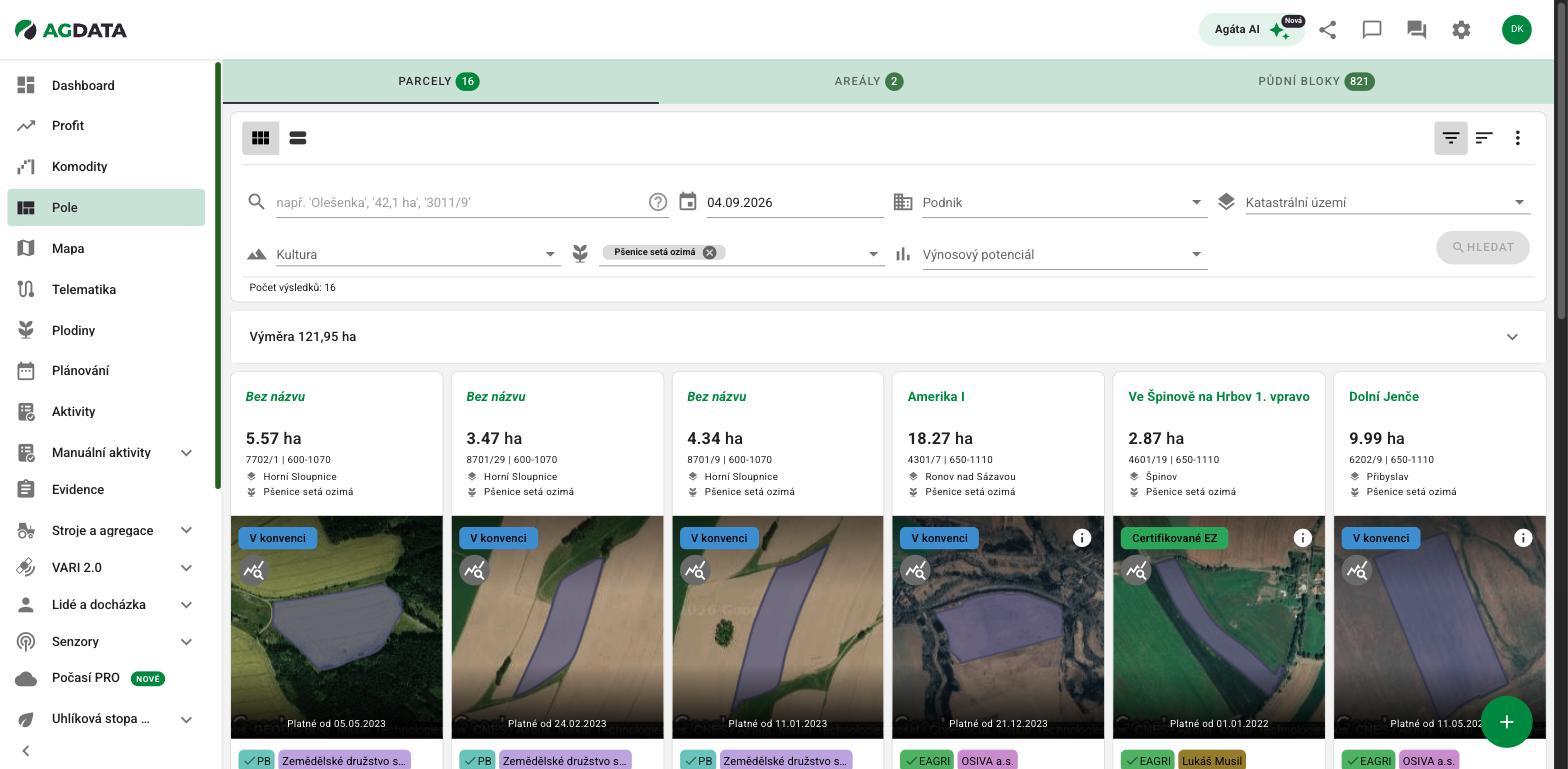Click analysis icon on Dolní Jenče image
Viewport: 1568px width, 769px height.
click(1357, 570)
